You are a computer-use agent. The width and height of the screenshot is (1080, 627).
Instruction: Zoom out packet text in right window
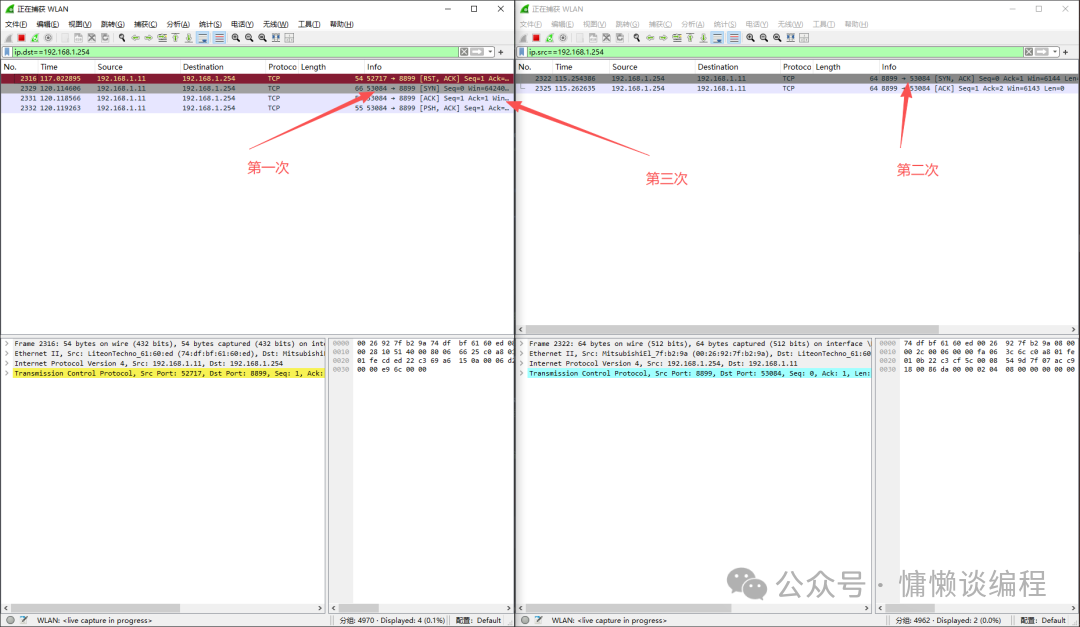(x=763, y=38)
